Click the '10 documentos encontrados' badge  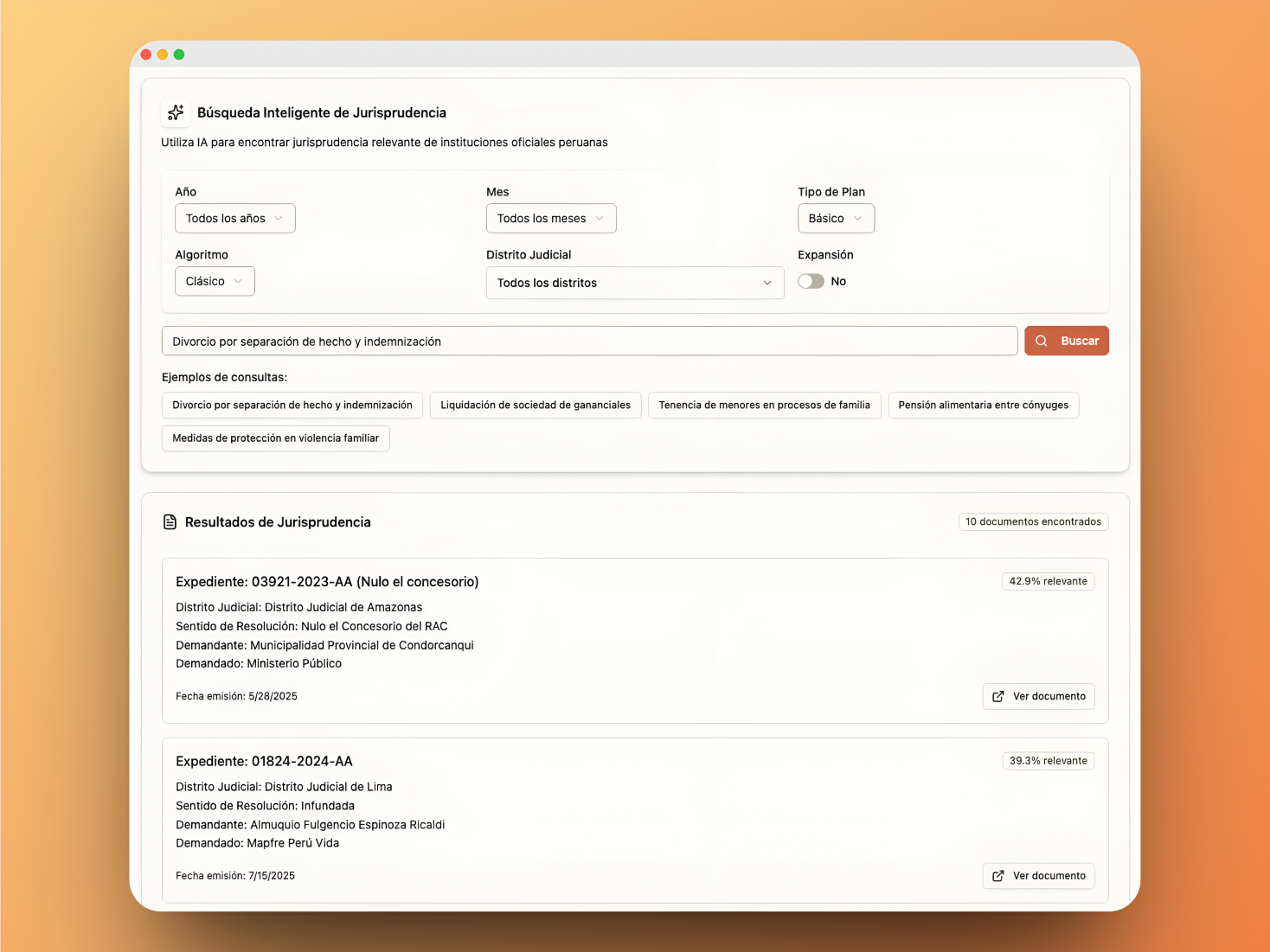pos(1033,522)
